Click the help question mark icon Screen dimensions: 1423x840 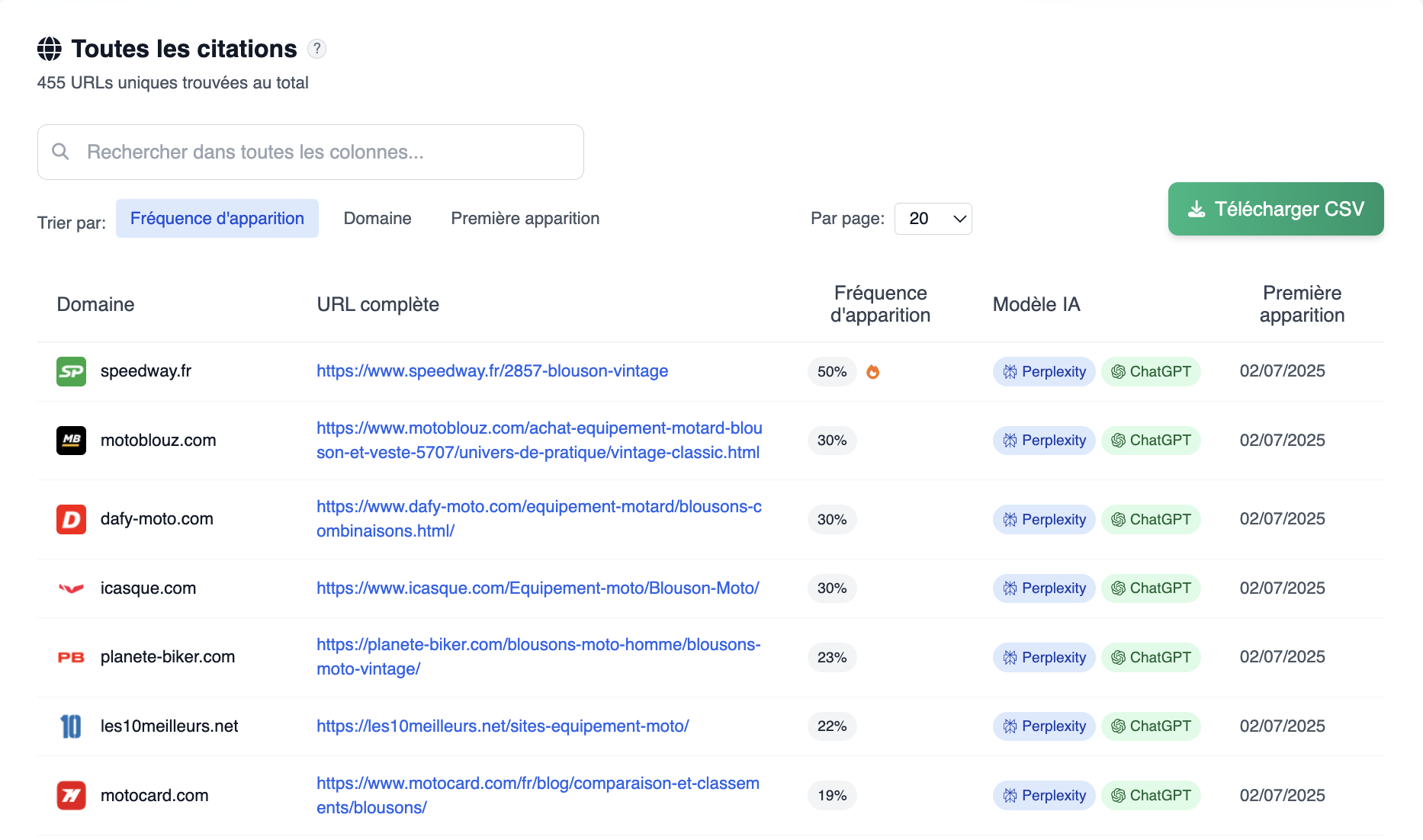pos(317,49)
